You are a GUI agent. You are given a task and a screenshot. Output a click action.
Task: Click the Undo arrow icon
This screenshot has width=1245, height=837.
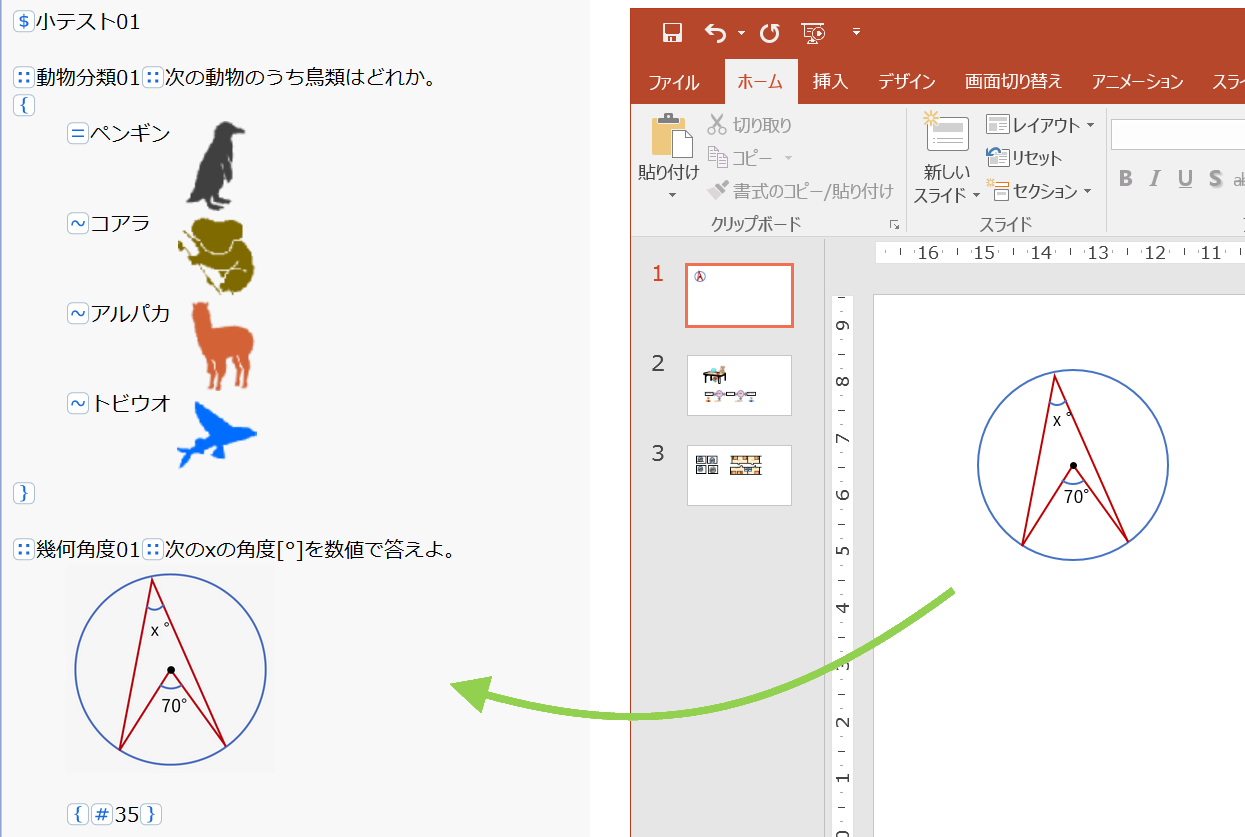coord(715,33)
